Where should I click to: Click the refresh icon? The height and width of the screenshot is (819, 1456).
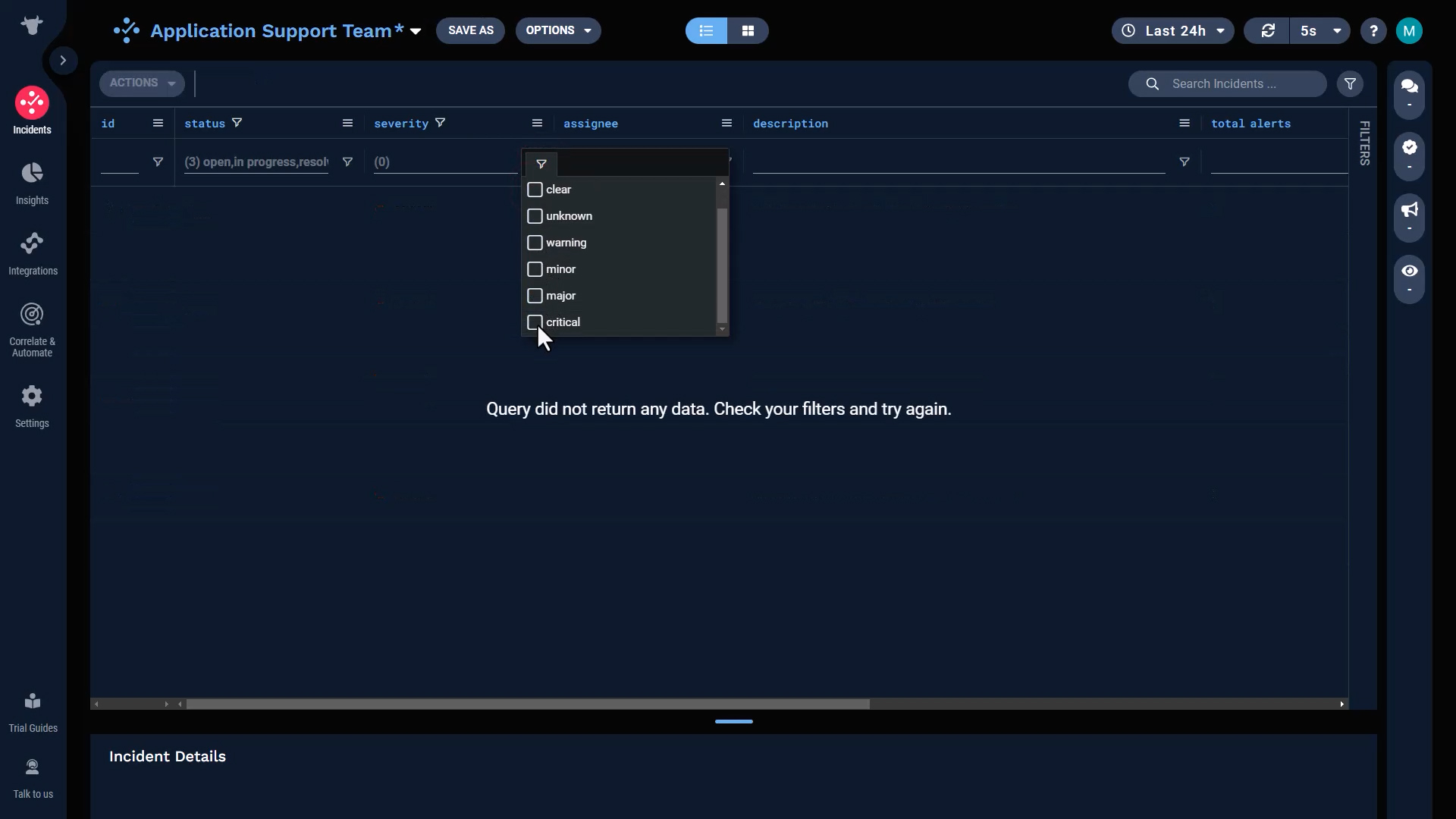(x=1267, y=30)
